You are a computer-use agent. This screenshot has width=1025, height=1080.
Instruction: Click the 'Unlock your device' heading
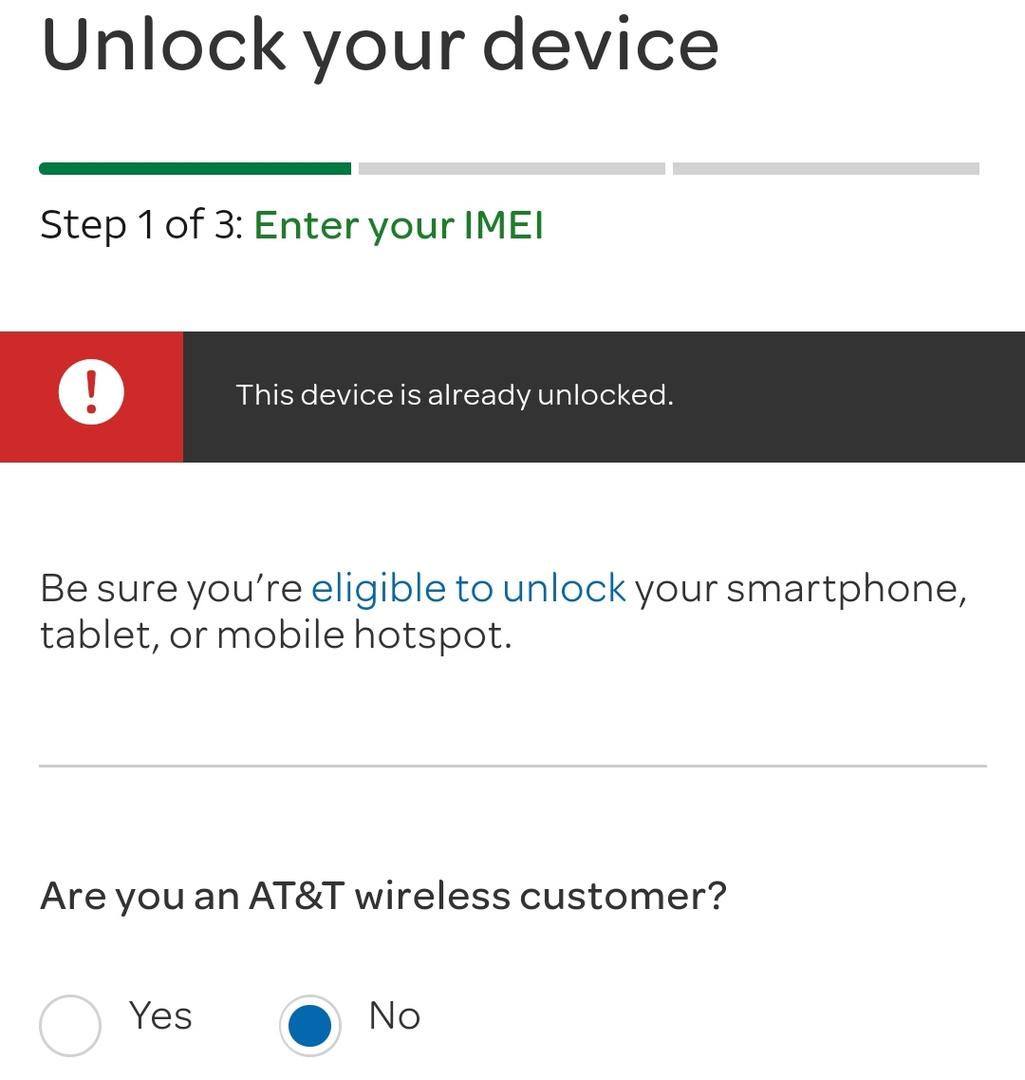[380, 46]
